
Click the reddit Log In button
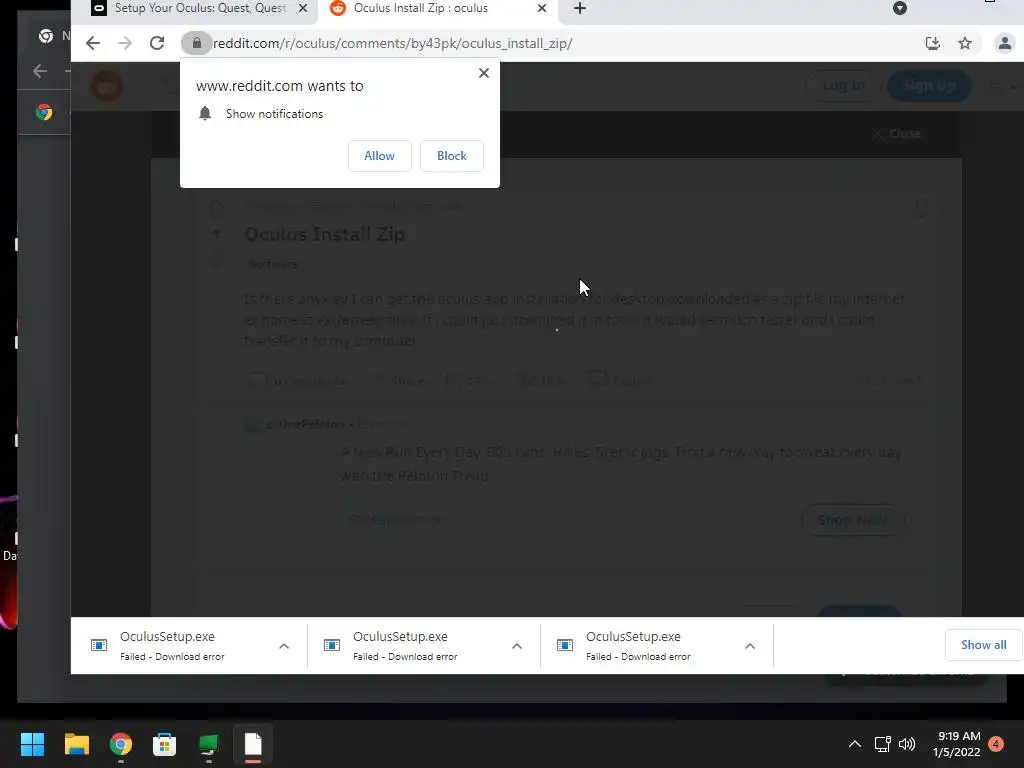(844, 86)
